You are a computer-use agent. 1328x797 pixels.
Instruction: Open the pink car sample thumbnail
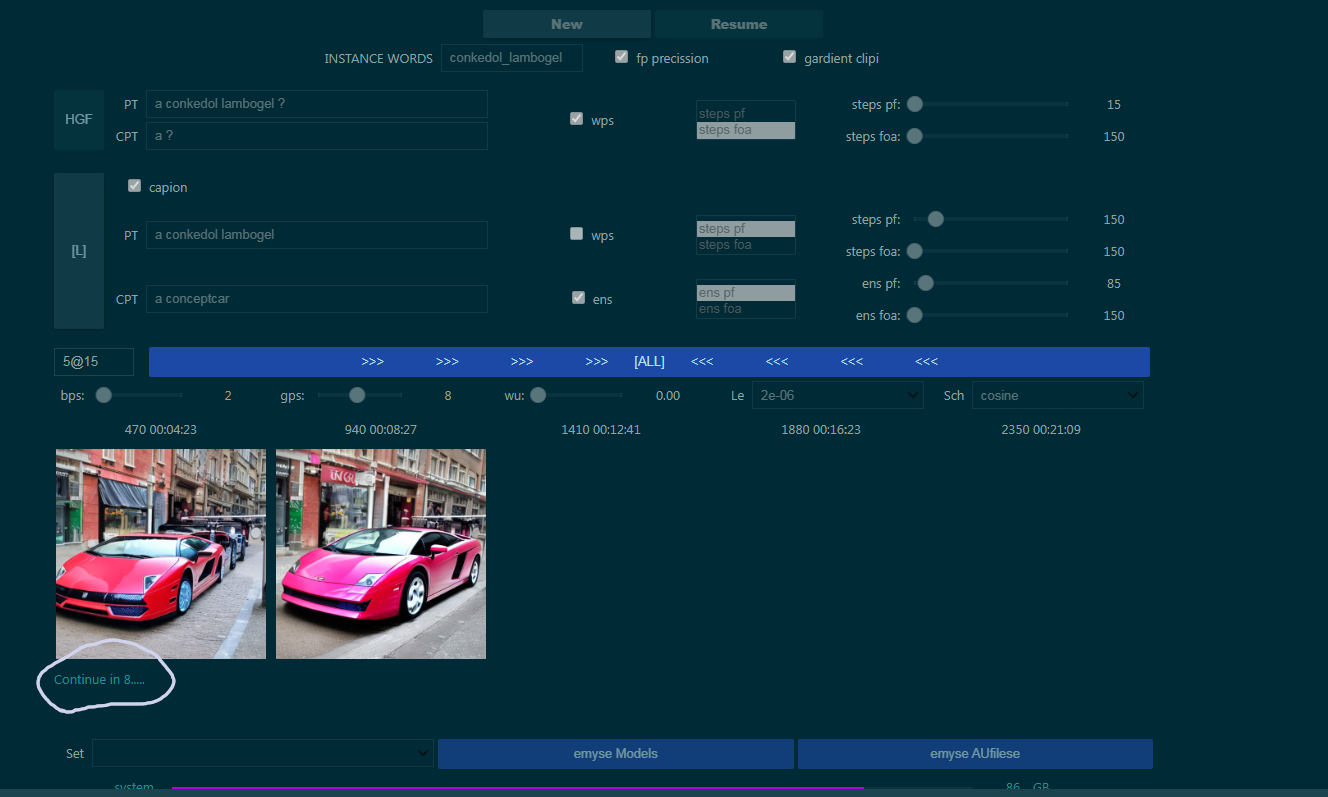[381, 554]
